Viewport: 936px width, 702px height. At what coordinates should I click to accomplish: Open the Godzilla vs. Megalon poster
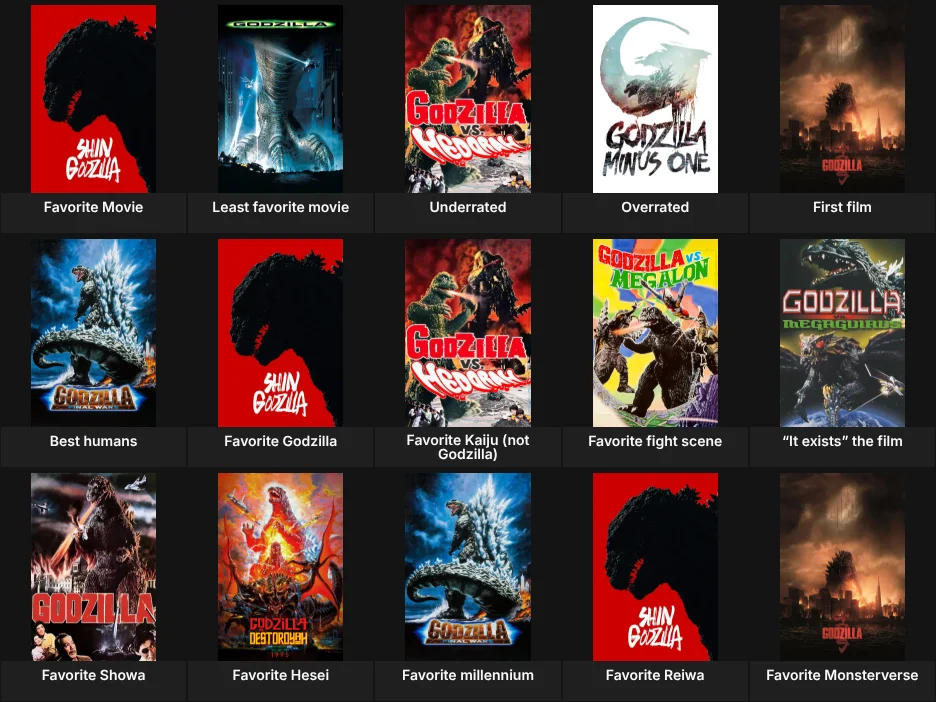(x=655, y=332)
